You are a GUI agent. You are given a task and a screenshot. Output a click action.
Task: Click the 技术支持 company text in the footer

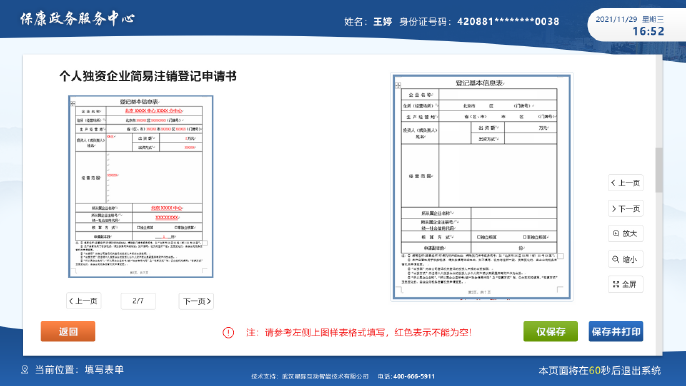310,376
